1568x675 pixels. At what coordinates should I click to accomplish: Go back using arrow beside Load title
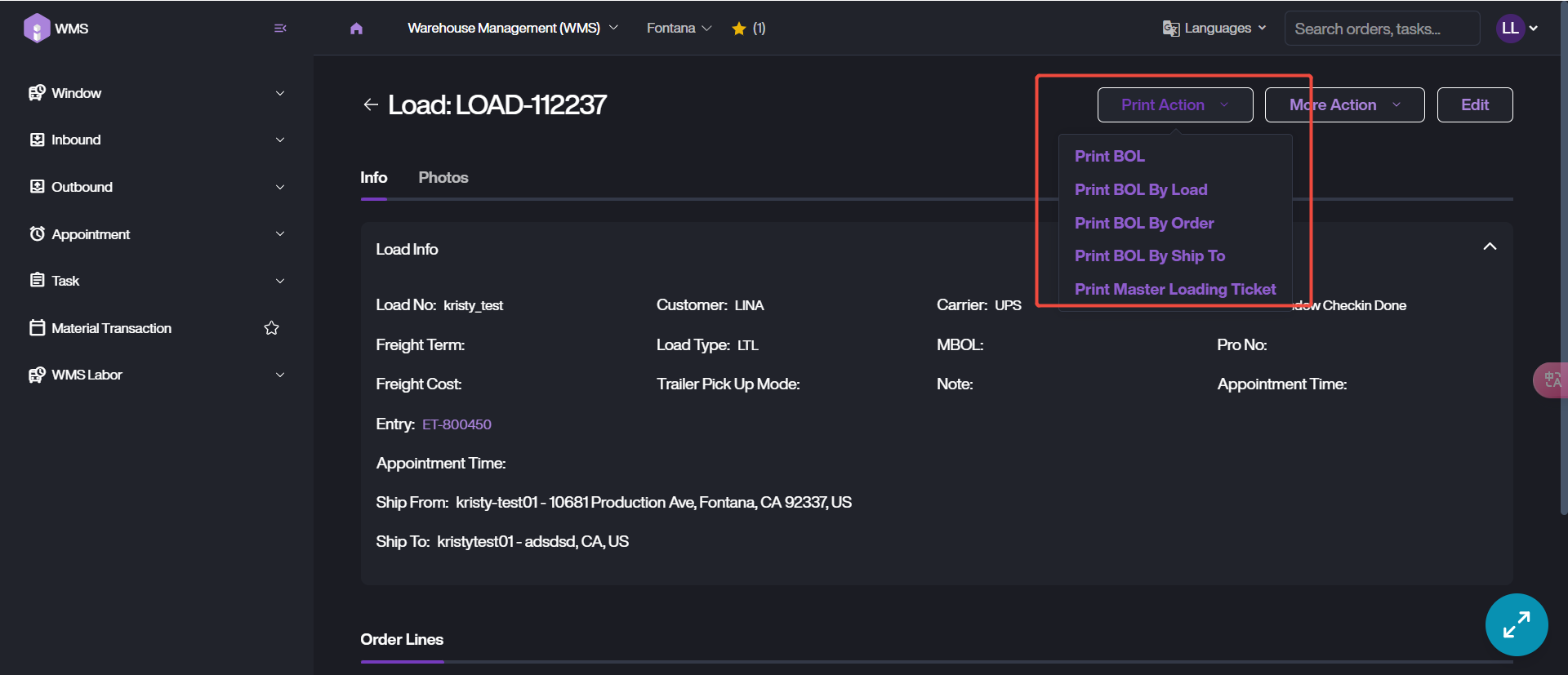371,104
